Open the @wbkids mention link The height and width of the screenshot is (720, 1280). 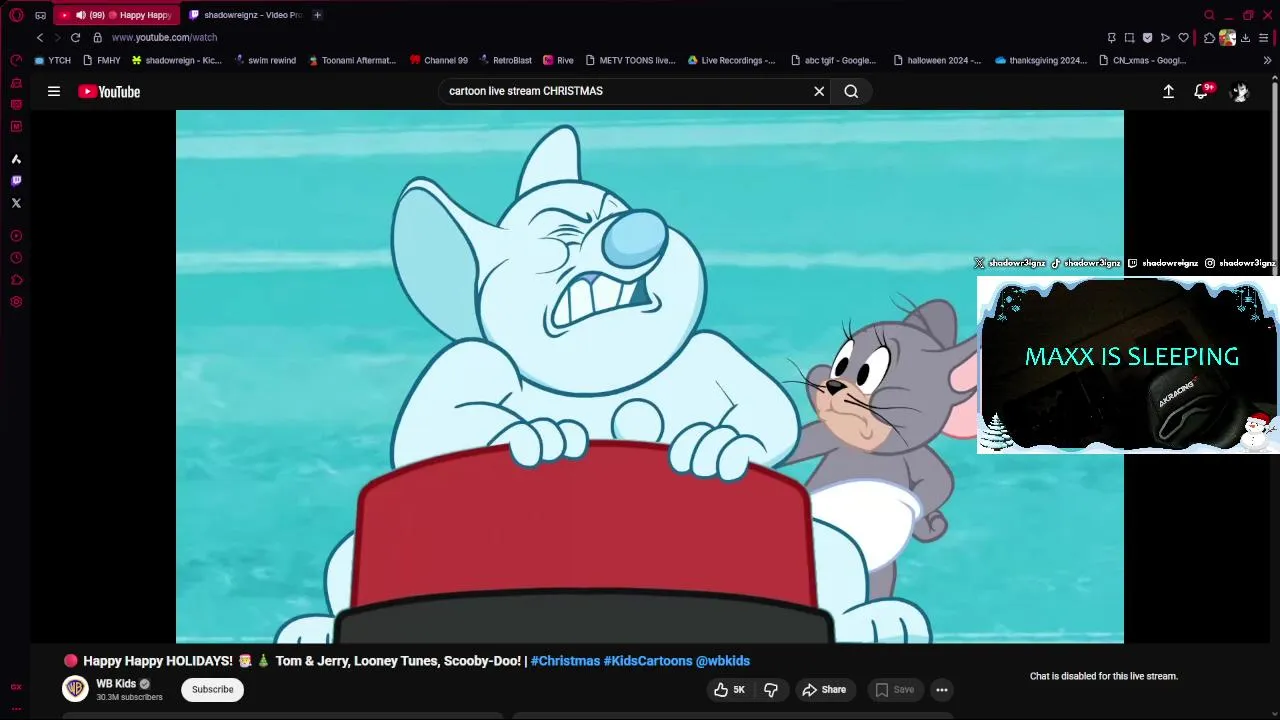coord(723,661)
